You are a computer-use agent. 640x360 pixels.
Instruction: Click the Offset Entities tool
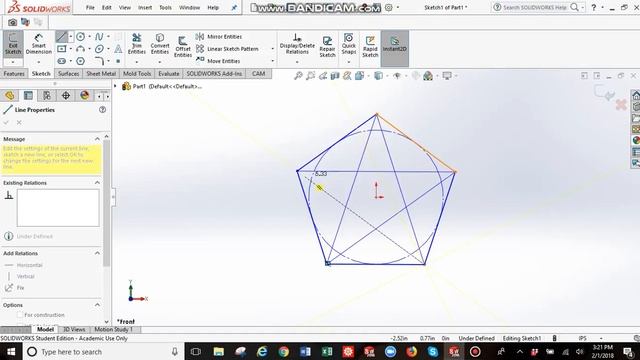tap(183, 47)
